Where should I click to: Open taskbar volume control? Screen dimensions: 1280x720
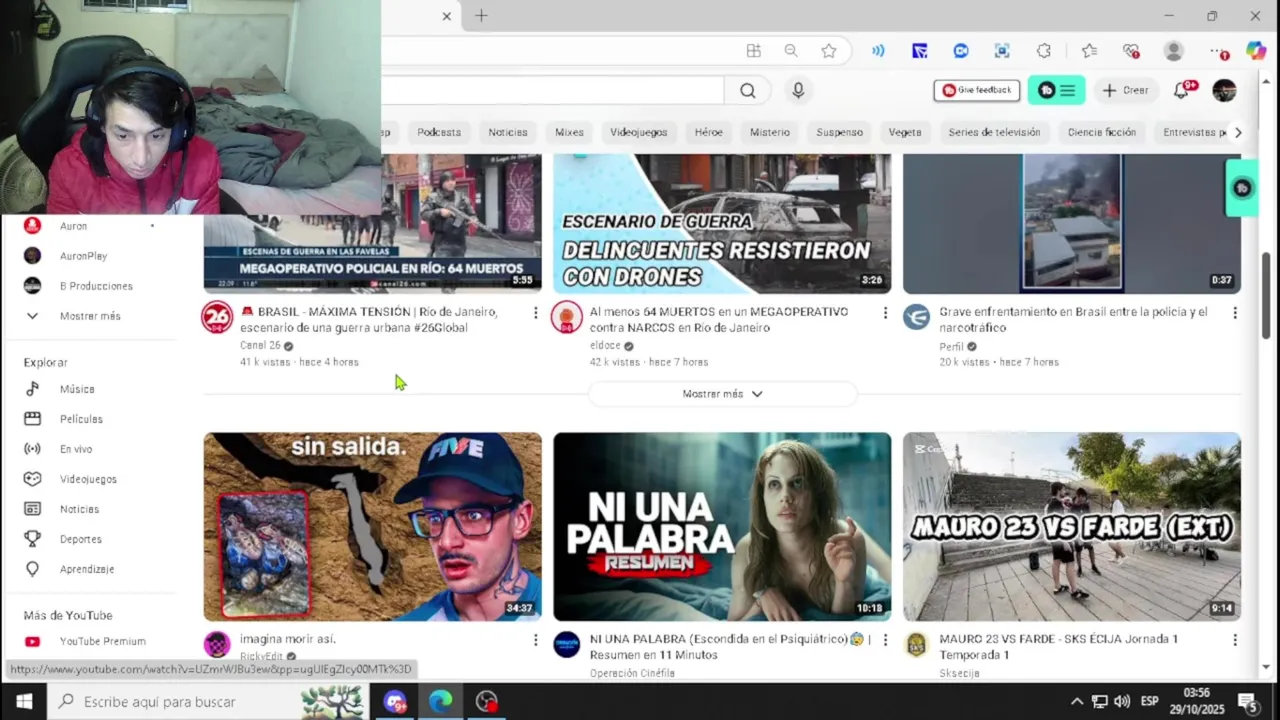[x=1122, y=702]
